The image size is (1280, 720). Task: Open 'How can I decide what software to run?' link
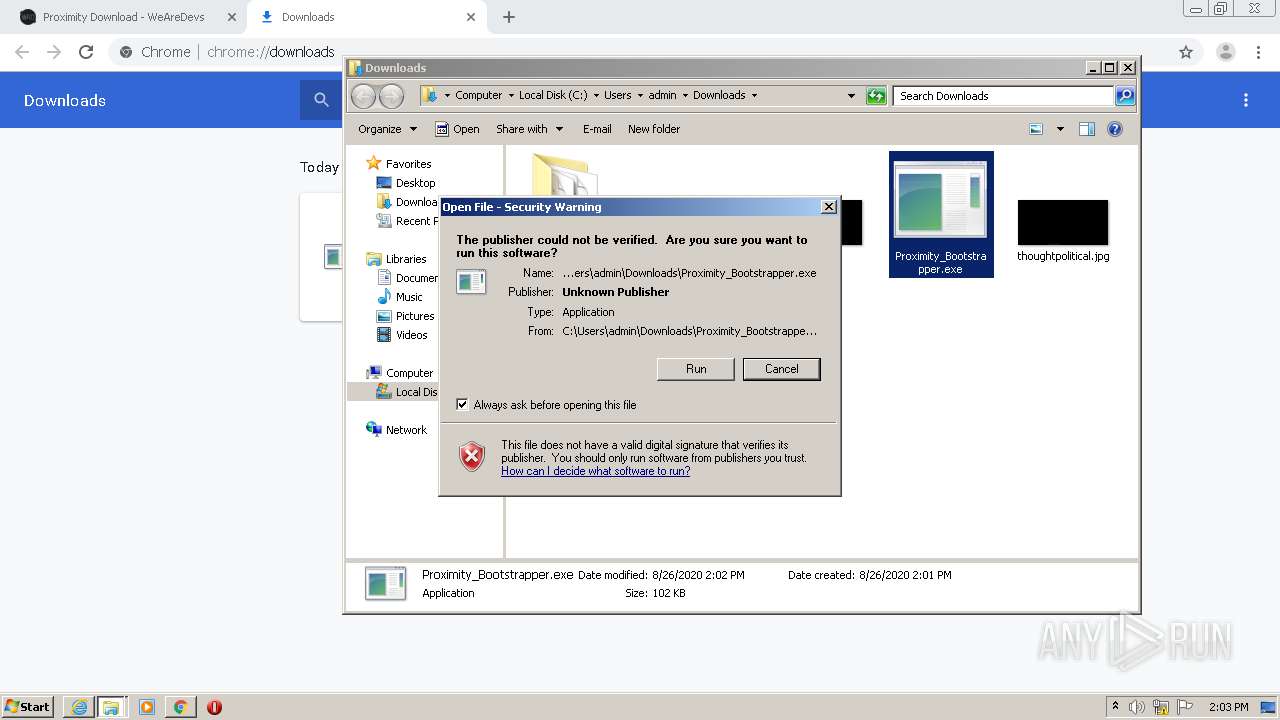(x=595, y=471)
